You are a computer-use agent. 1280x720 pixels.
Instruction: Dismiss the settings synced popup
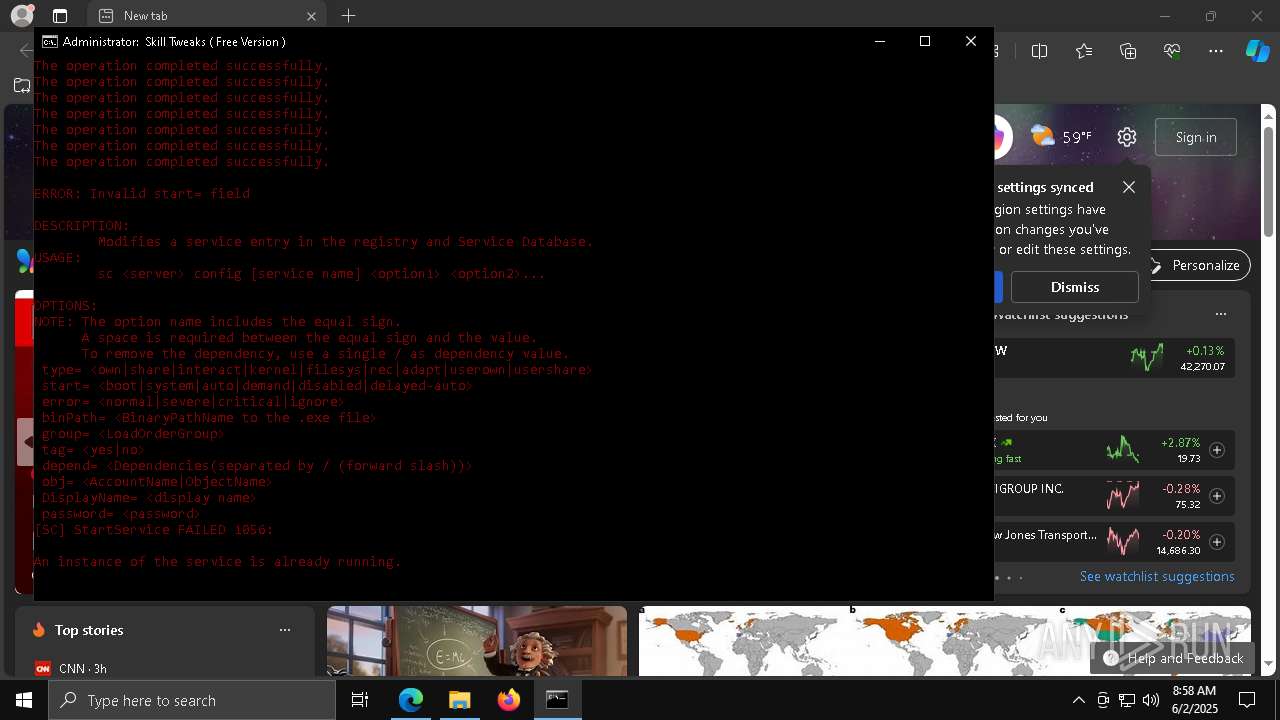tap(1075, 287)
